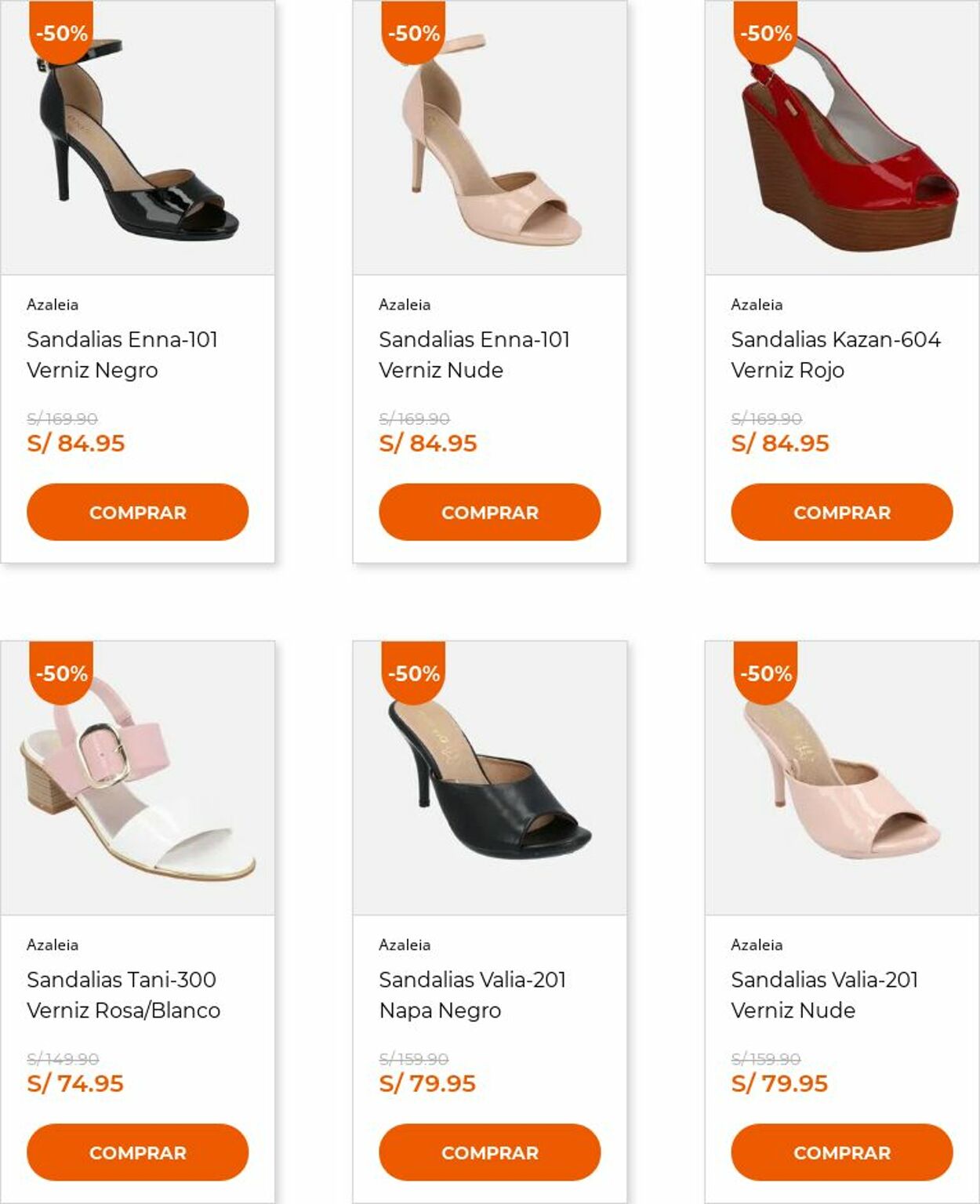Open the Sandalias Tani-300 Verniz Rosa/Blanco title
This screenshot has width=980, height=1204.
point(123,995)
